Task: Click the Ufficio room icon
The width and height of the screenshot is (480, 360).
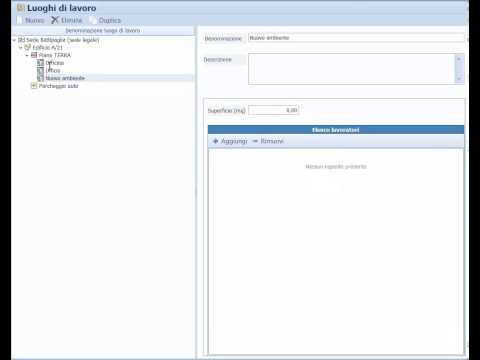Action: (x=40, y=70)
